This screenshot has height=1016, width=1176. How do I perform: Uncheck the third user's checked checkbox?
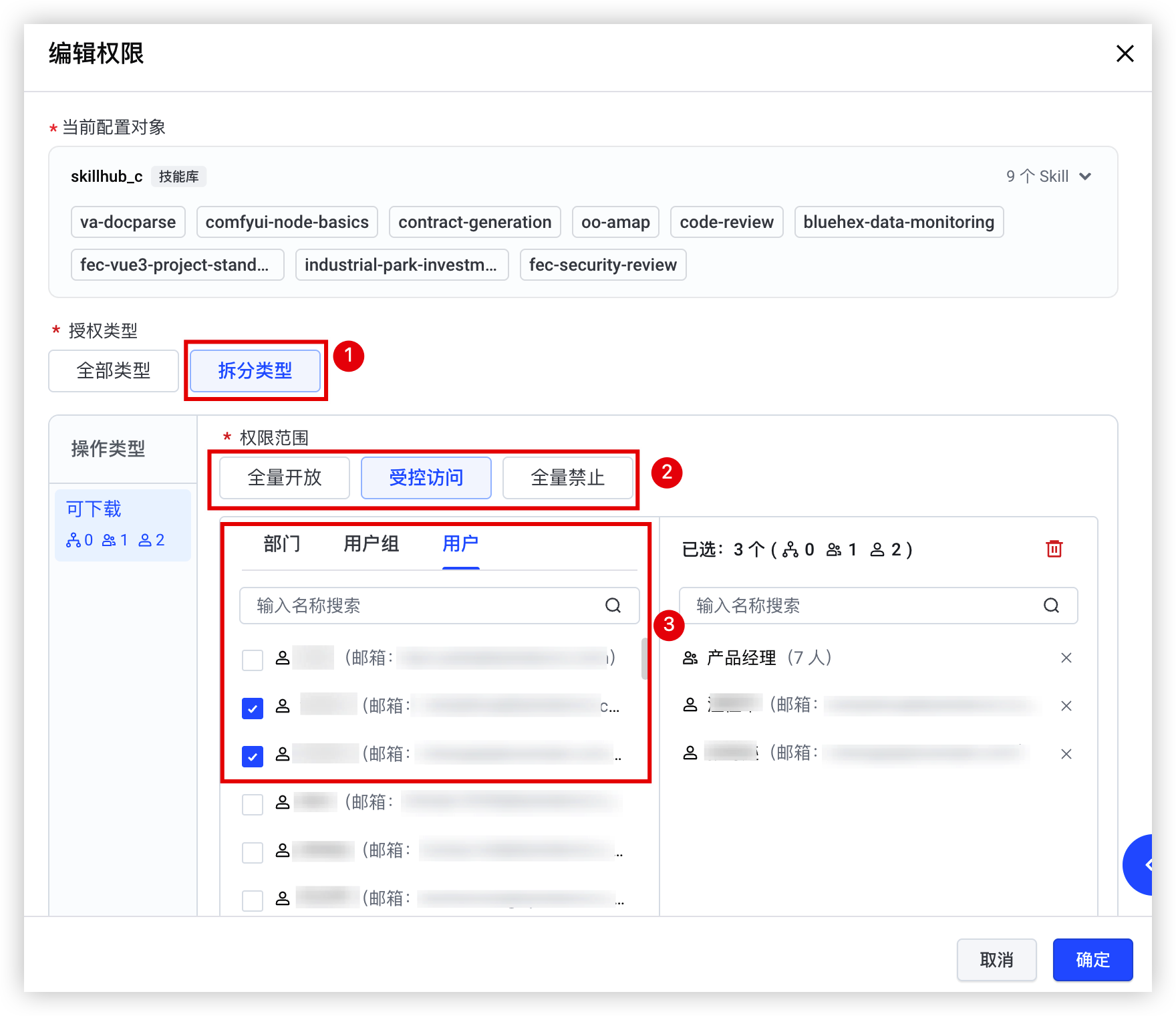[253, 756]
